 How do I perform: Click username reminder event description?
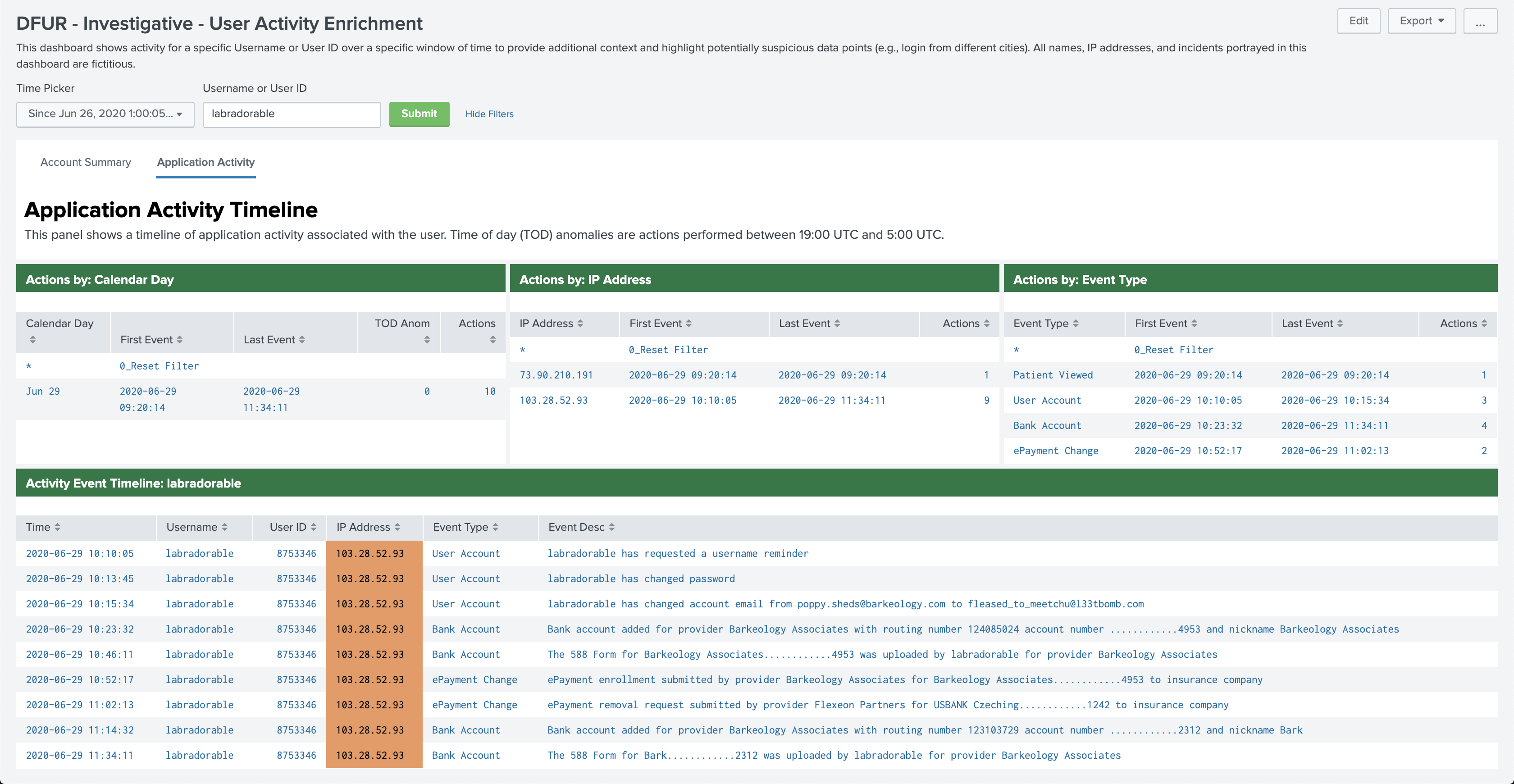coord(678,554)
